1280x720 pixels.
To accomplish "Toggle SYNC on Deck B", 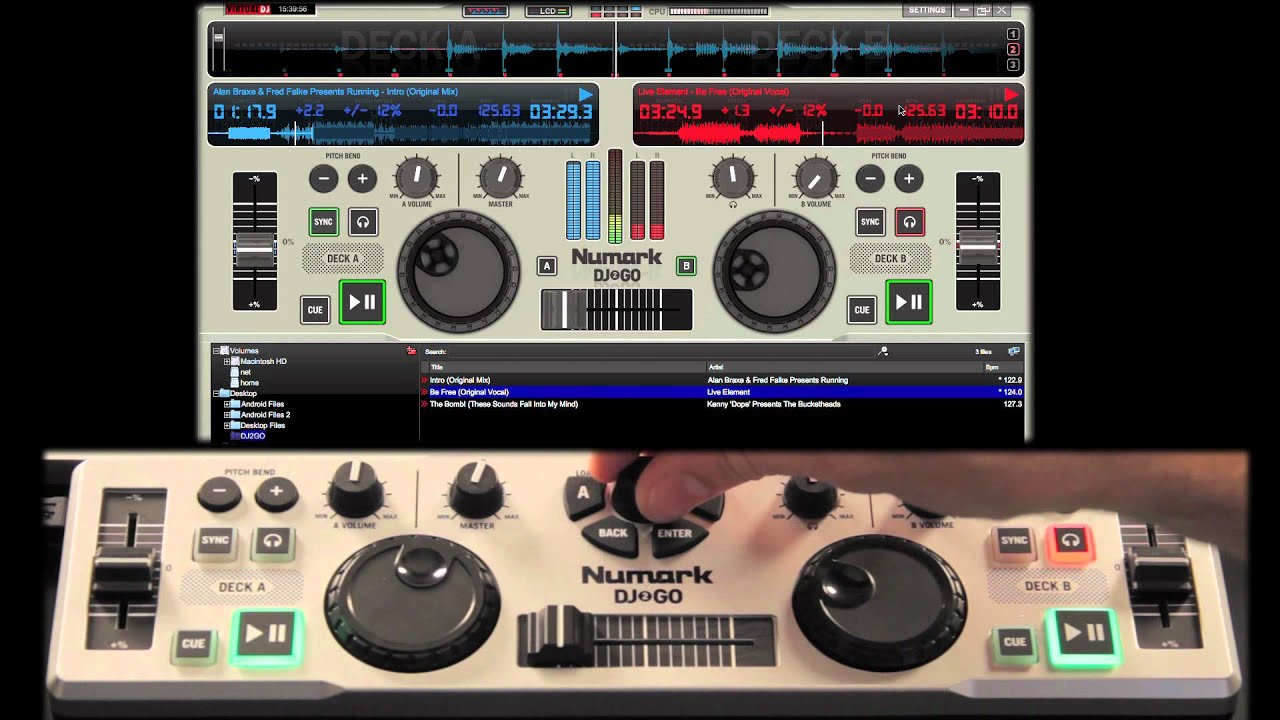I will pyautogui.click(x=870, y=222).
